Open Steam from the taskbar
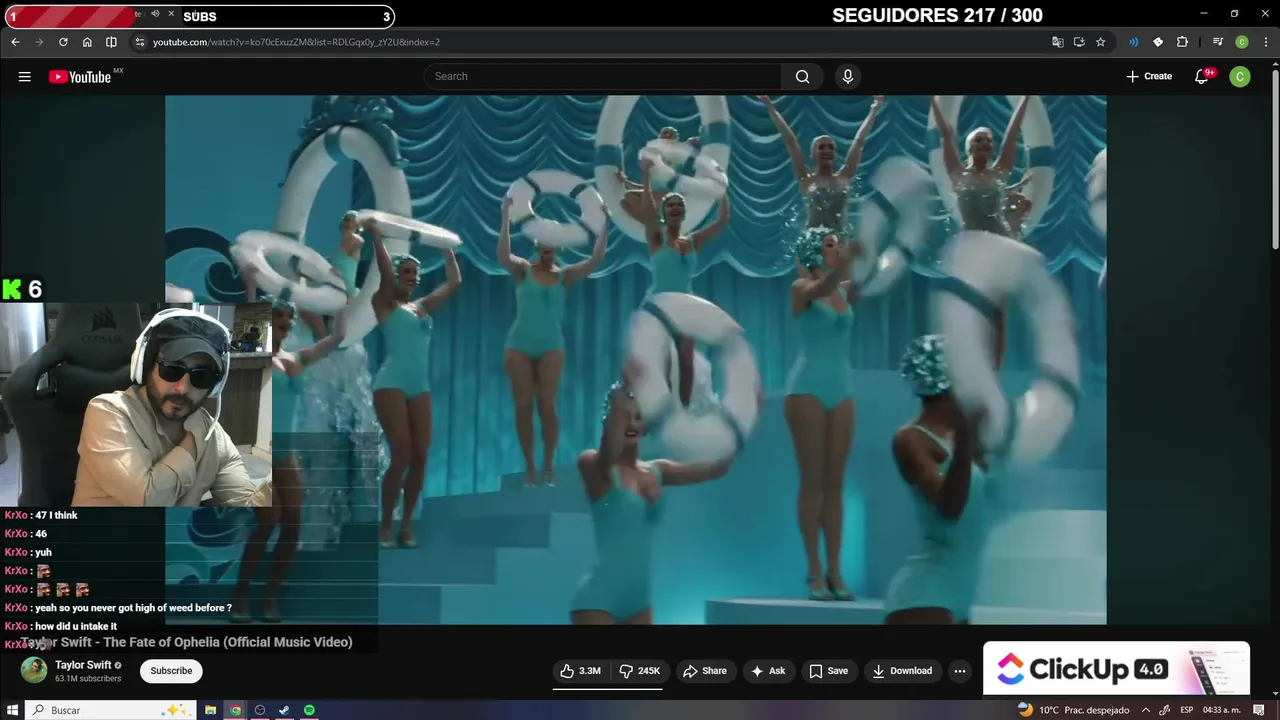Screen dimensions: 1280x720 (x=284, y=710)
